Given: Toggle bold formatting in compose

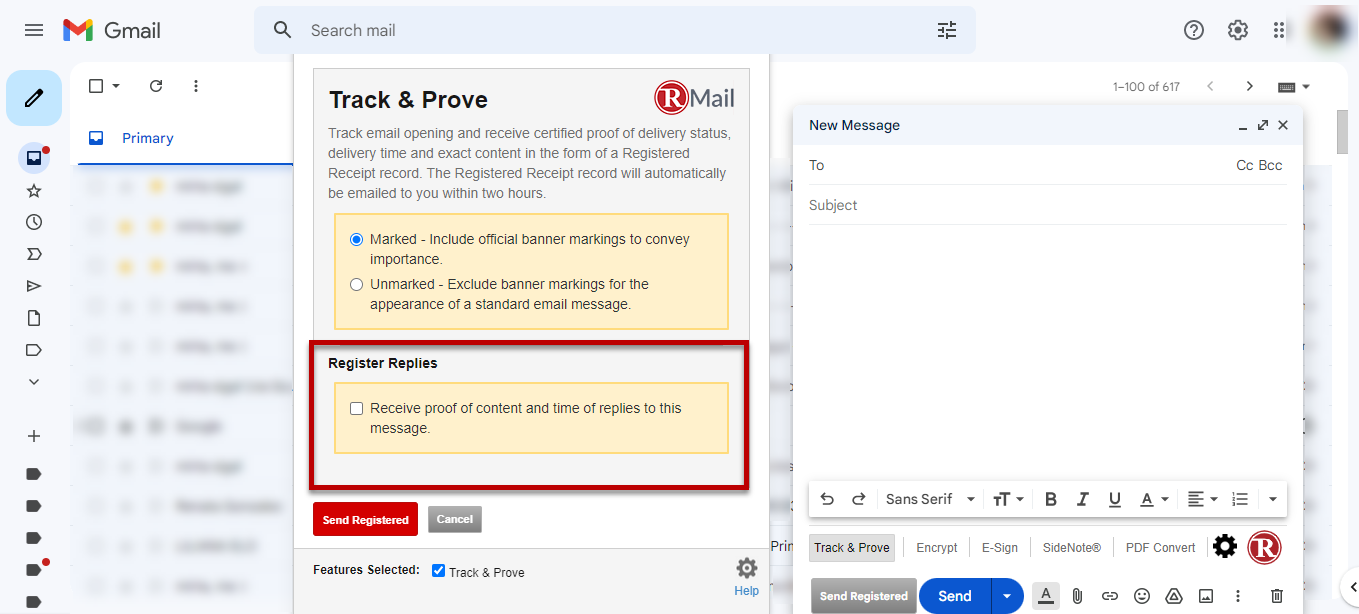Looking at the screenshot, I should tap(1051, 499).
